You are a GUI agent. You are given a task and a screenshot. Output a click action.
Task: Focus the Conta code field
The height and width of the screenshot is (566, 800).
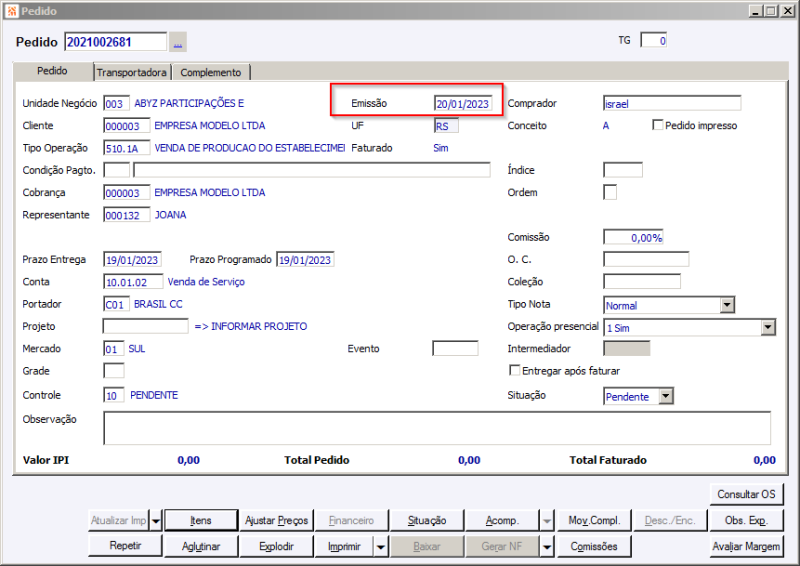[133, 282]
